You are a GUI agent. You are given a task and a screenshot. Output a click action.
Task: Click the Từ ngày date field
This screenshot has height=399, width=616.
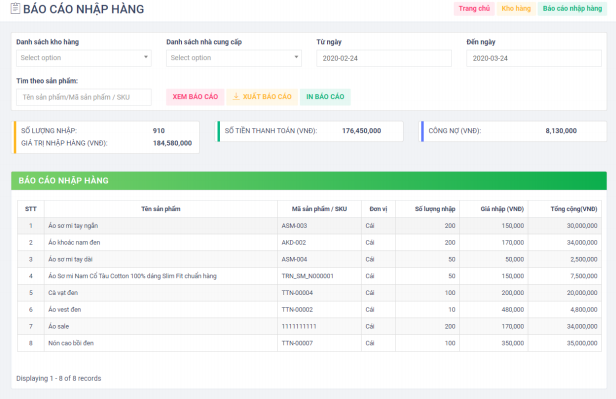click(x=384, y=58)
